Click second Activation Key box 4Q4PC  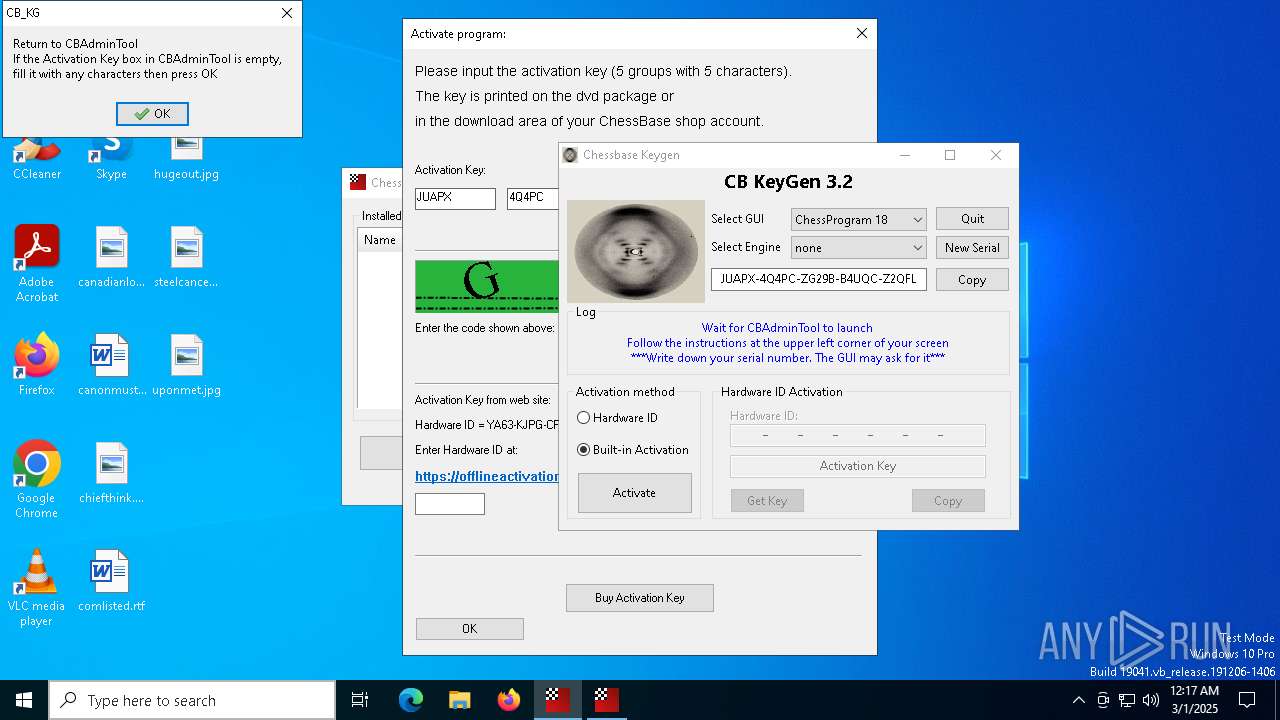coord(532,198)
